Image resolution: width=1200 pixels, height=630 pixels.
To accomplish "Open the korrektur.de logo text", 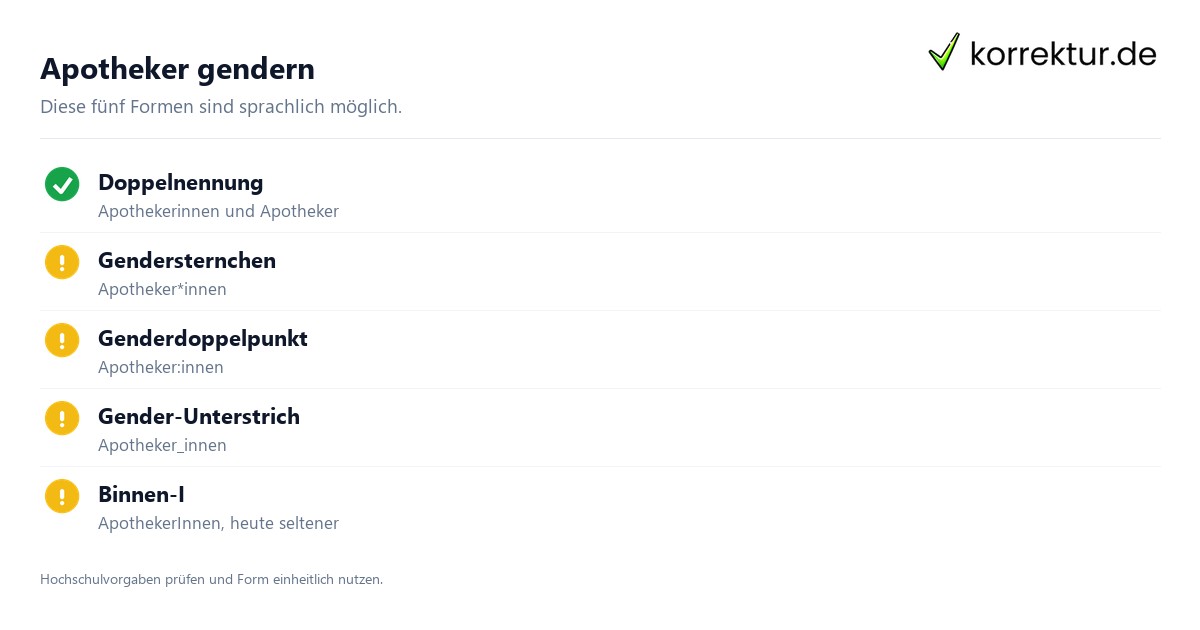I will 1063,54.
